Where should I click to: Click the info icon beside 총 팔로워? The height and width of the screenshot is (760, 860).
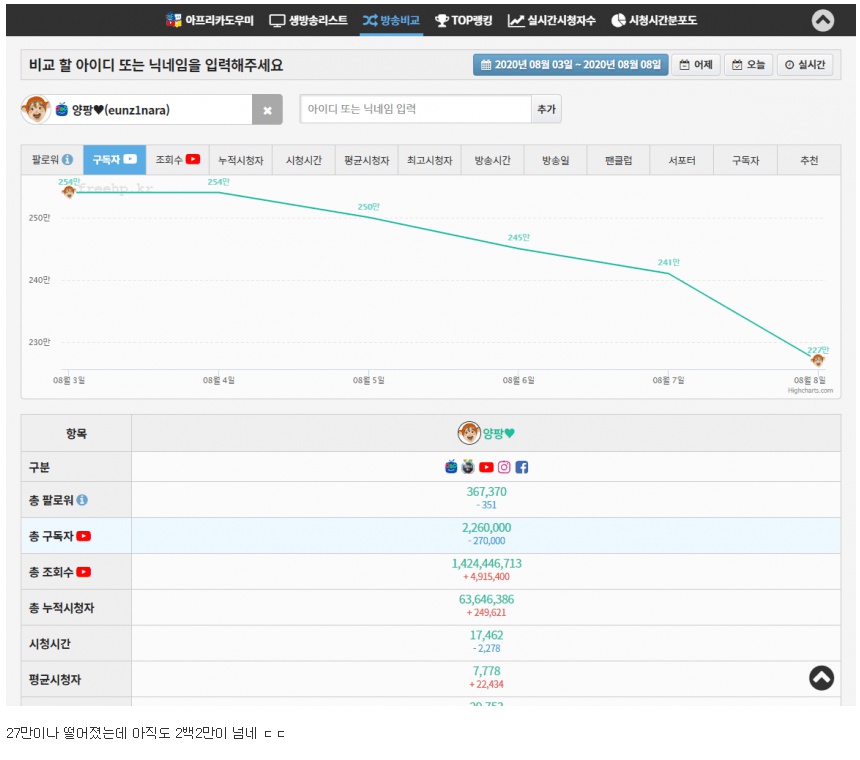[x=82, y=500]
